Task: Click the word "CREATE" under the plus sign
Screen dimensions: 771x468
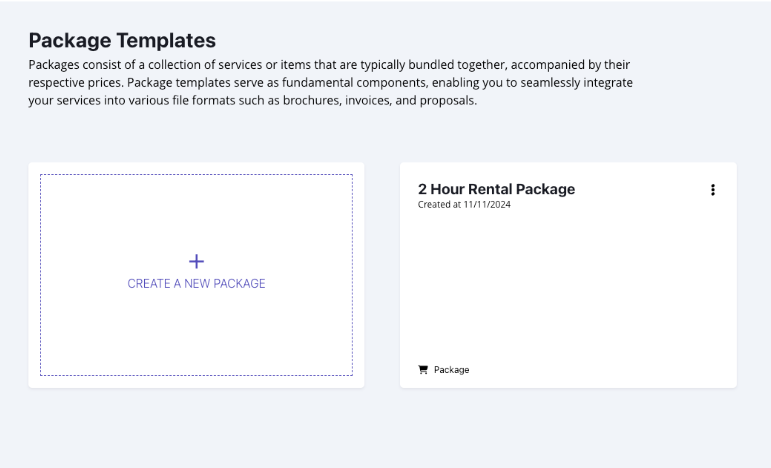Action: (149, 284)
